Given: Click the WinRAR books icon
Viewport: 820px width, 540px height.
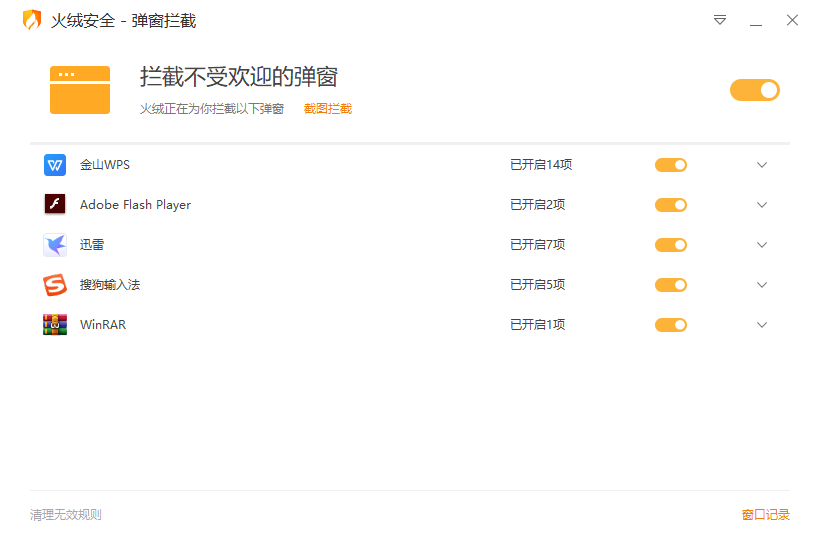Looking at the screenshot, I should 55,325.
